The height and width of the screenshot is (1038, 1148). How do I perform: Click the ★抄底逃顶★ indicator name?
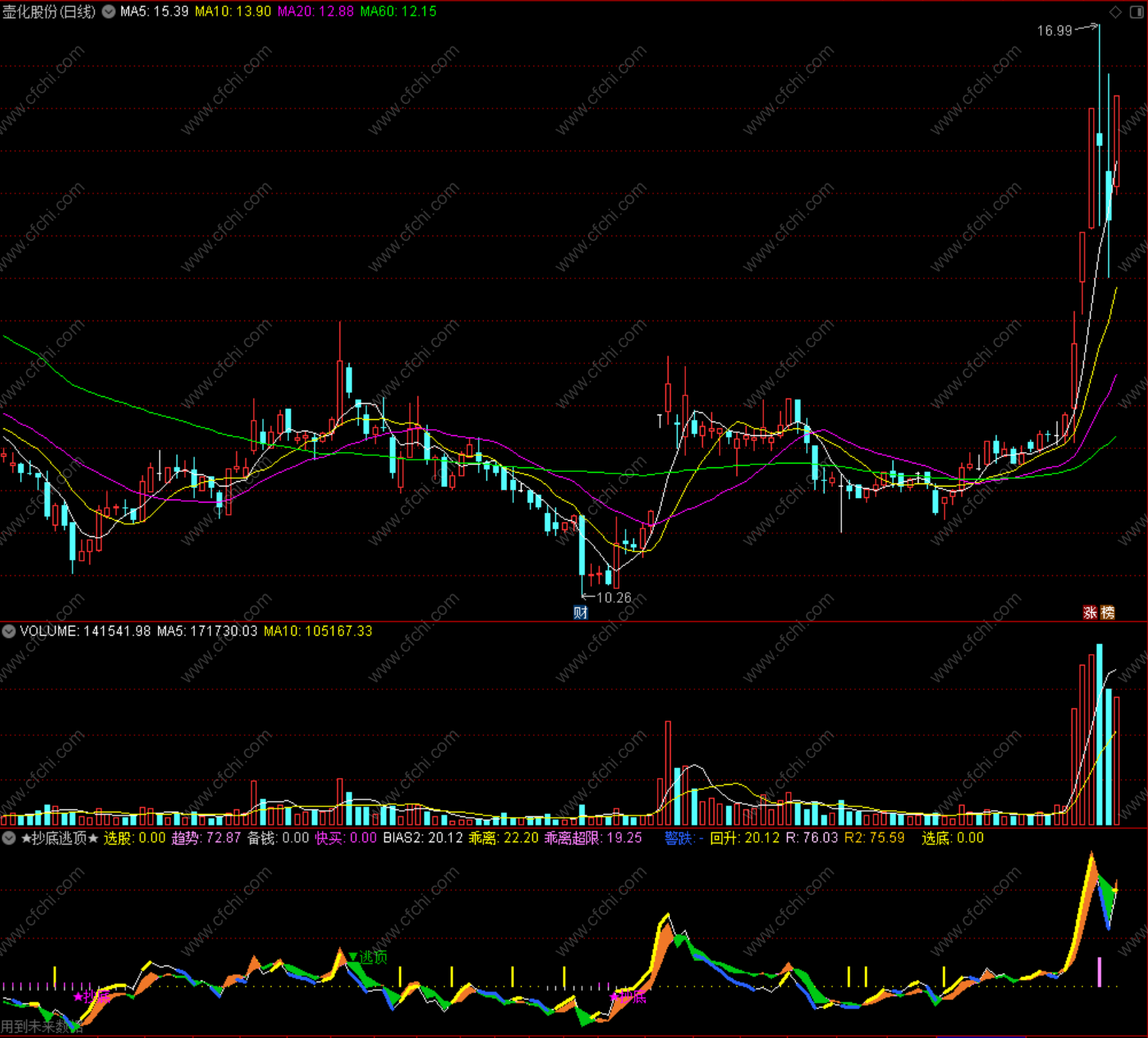(x=60, y=838)
